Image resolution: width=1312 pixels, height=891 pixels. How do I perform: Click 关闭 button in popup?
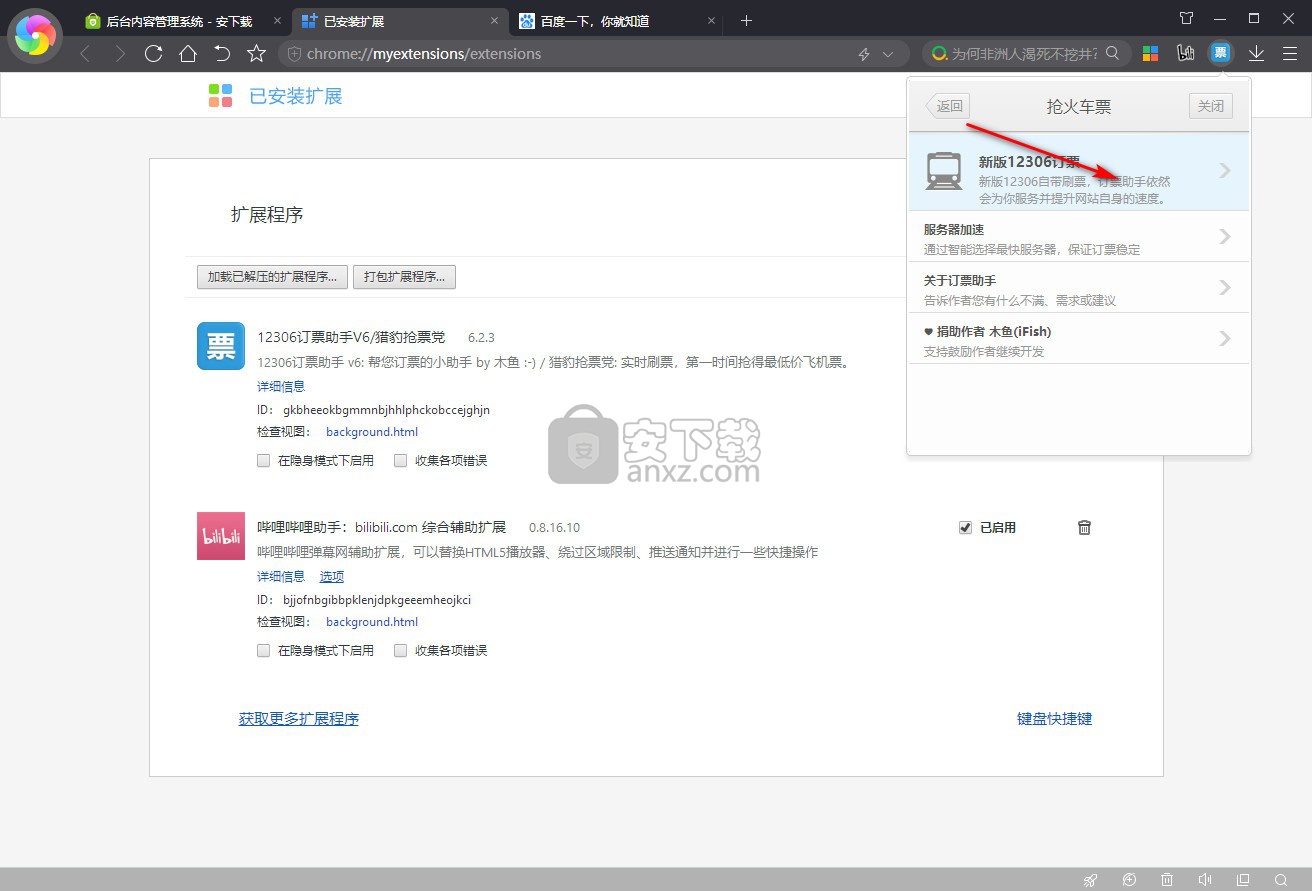click(x=1211, y=106)
